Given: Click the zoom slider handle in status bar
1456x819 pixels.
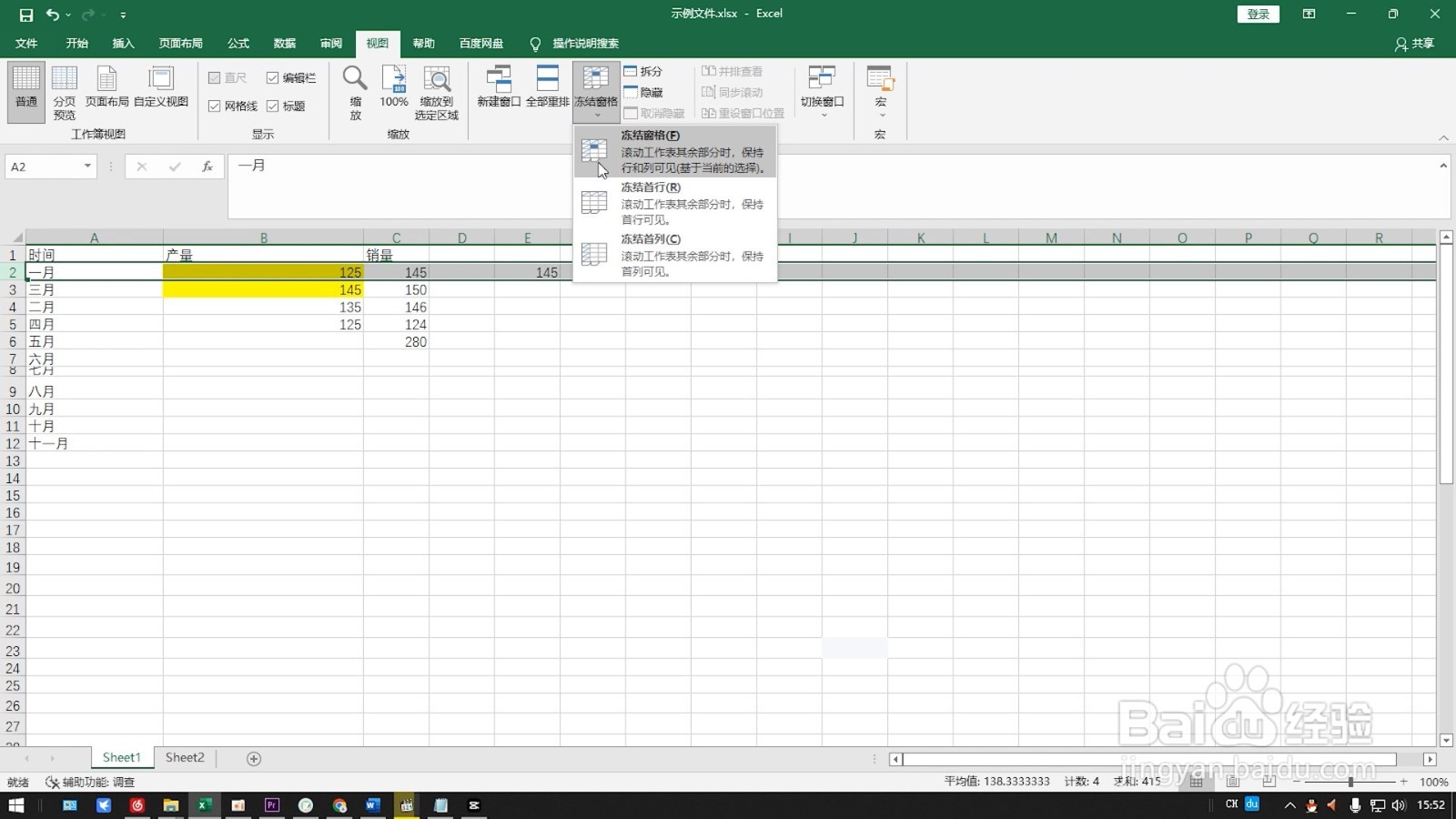Looking at the screenshot, I should (1350, 782).
